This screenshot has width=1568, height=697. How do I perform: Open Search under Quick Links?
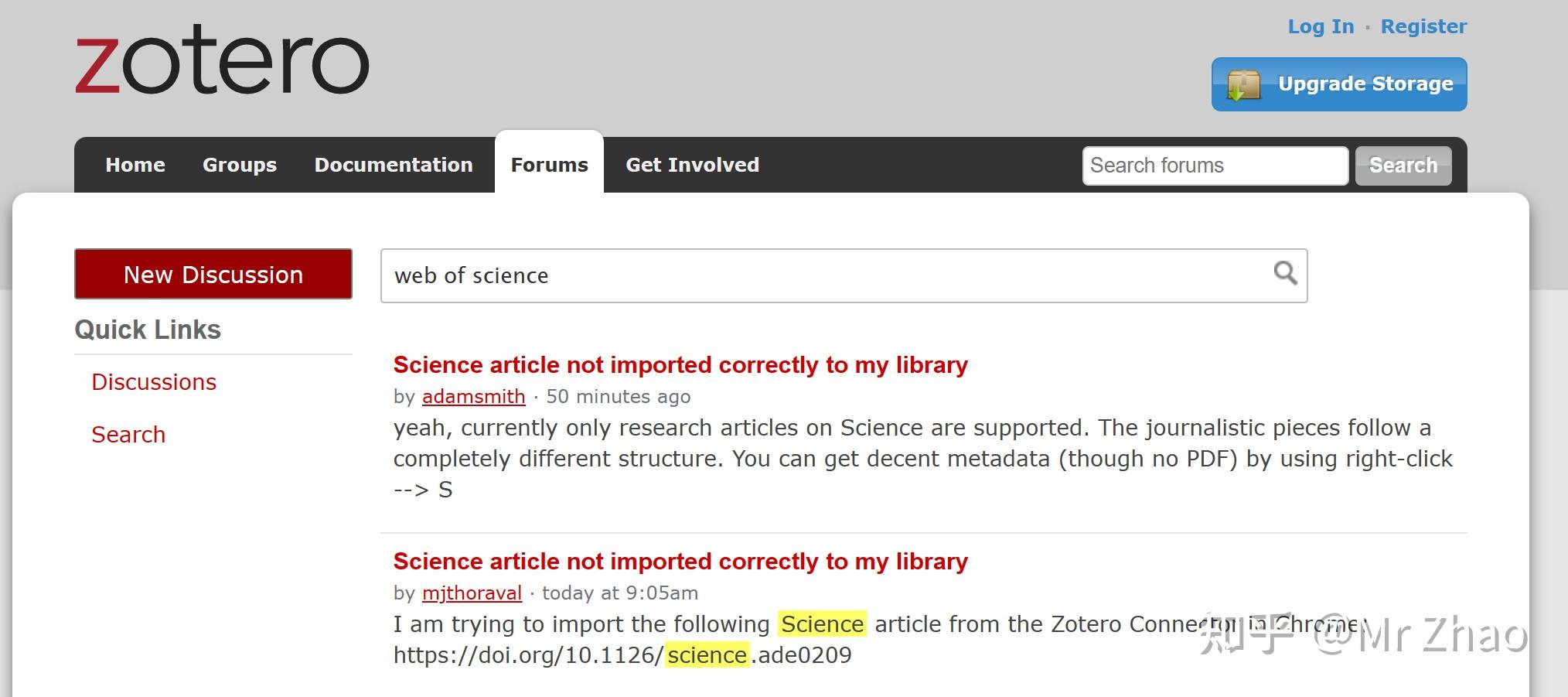click(x=128, y=434)
